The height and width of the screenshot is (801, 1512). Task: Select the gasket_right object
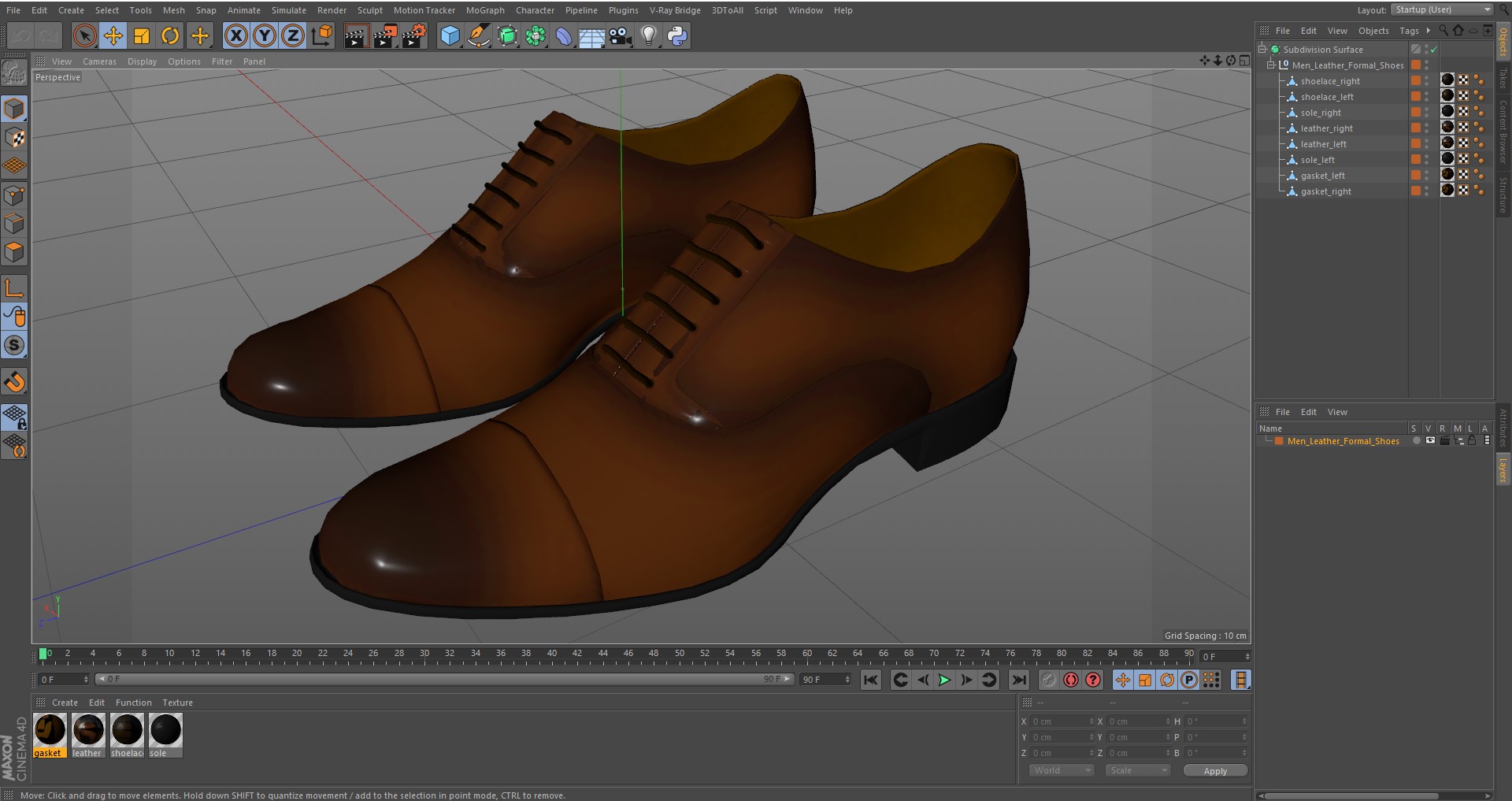point(1325,191)
